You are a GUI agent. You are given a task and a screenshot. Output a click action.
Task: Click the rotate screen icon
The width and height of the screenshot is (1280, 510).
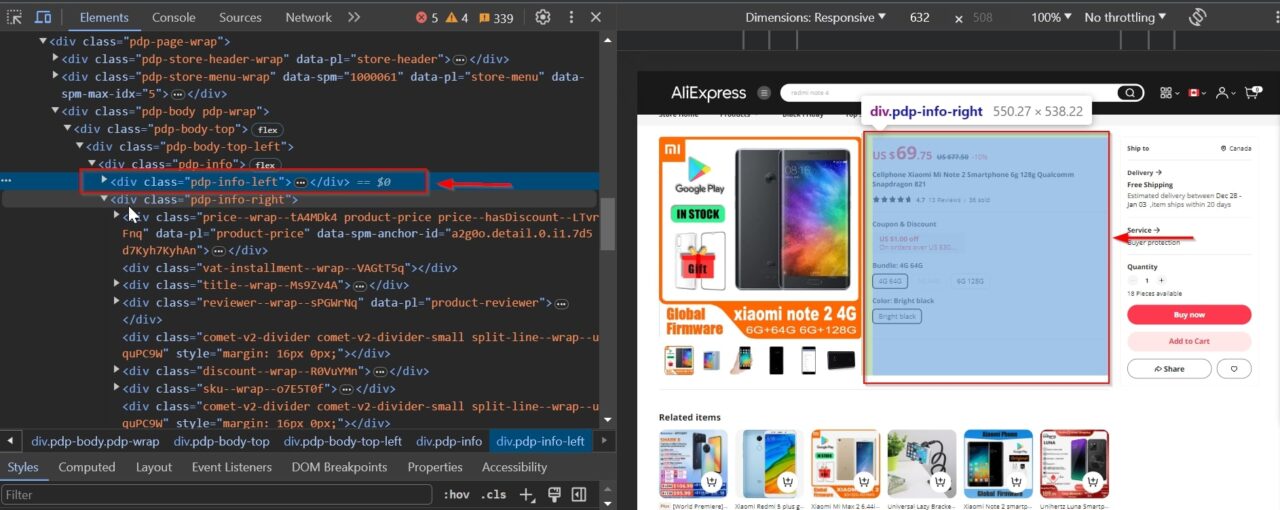pos(1198,17)
